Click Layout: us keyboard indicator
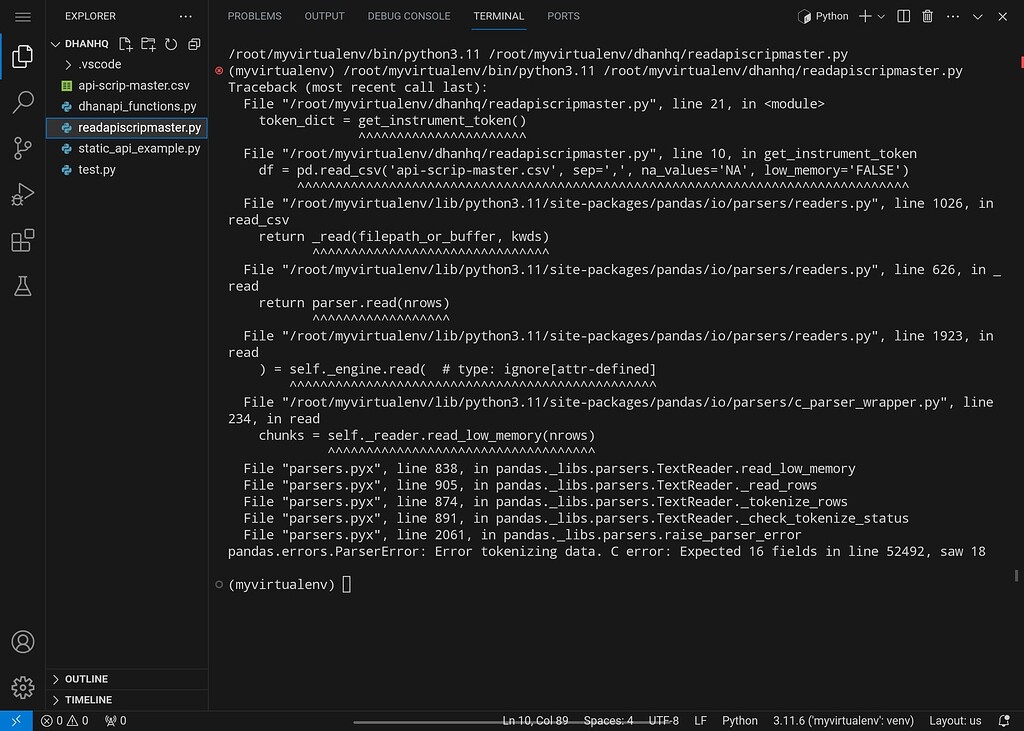 [955, 721]
